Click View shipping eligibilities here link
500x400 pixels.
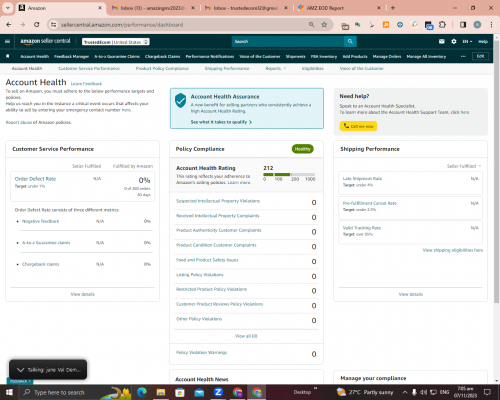point(453,250)
